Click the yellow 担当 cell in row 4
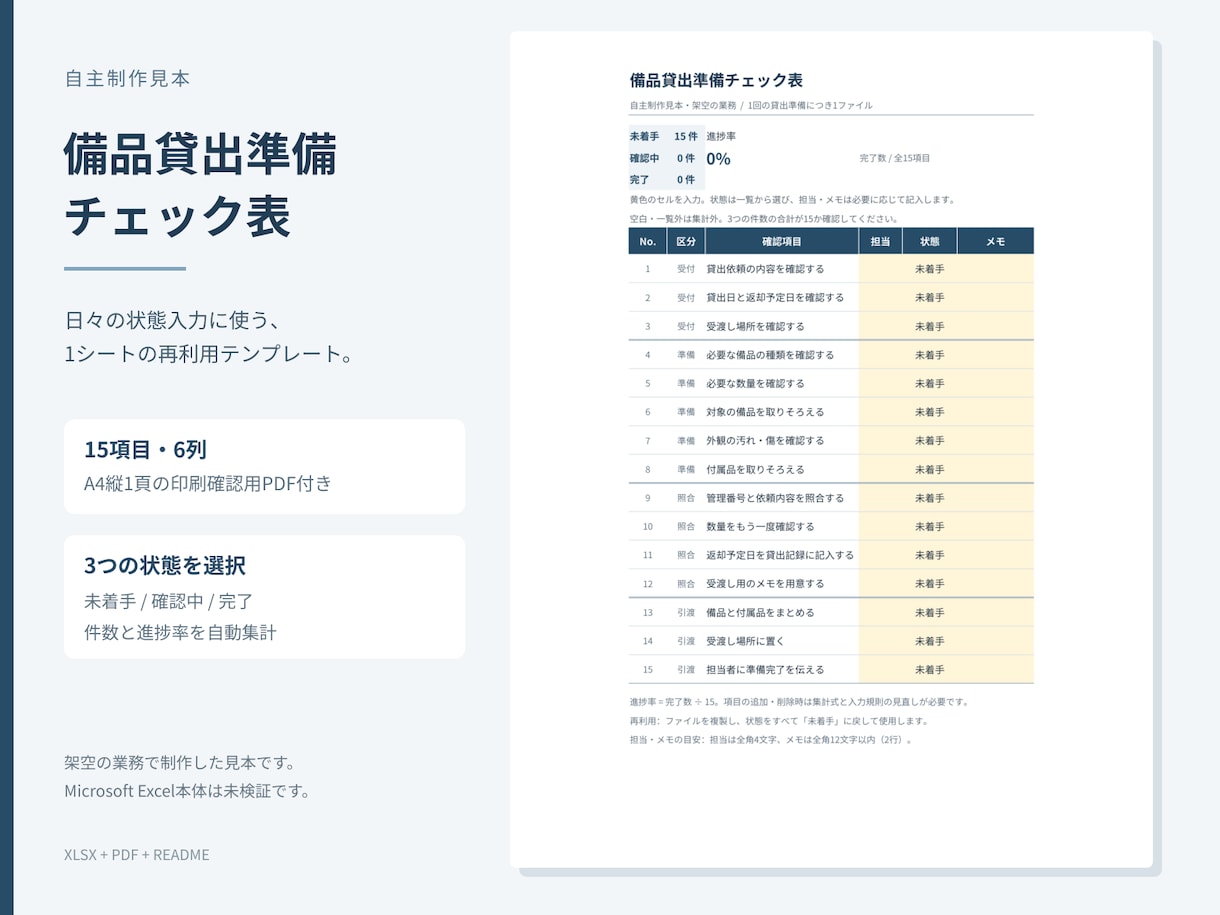1220x915 pixels. (880, 355)
